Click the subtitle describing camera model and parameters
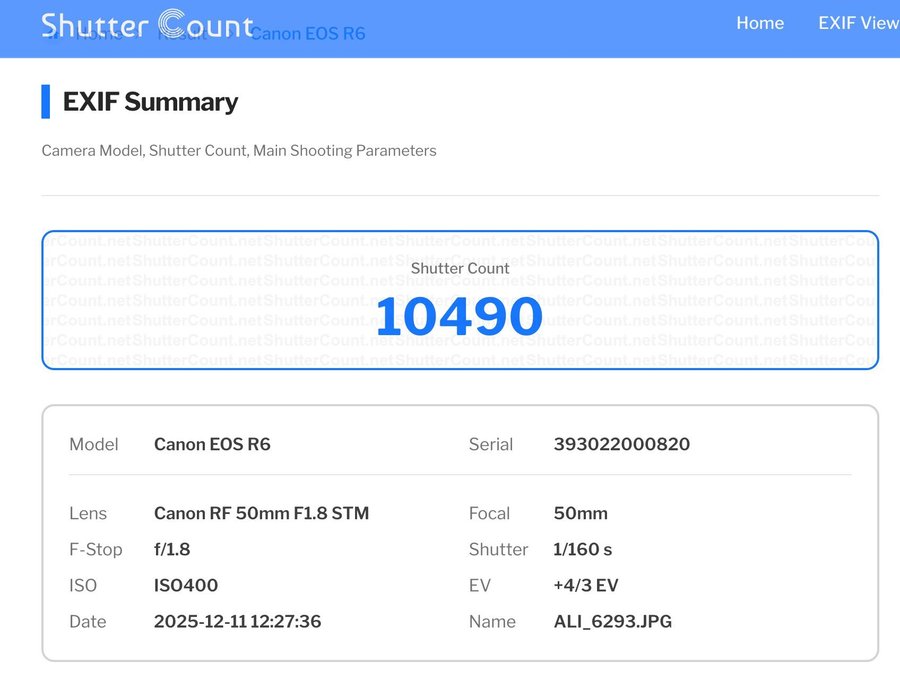900x683 pixels. coord(239,150)
